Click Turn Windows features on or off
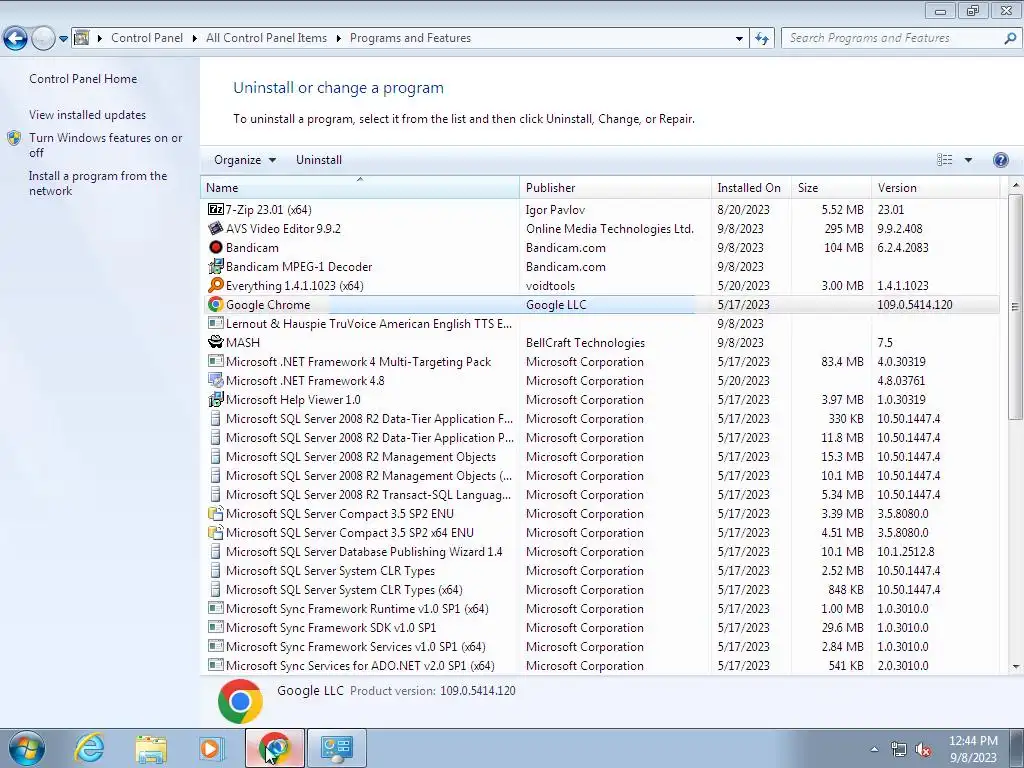 (106, 145)
